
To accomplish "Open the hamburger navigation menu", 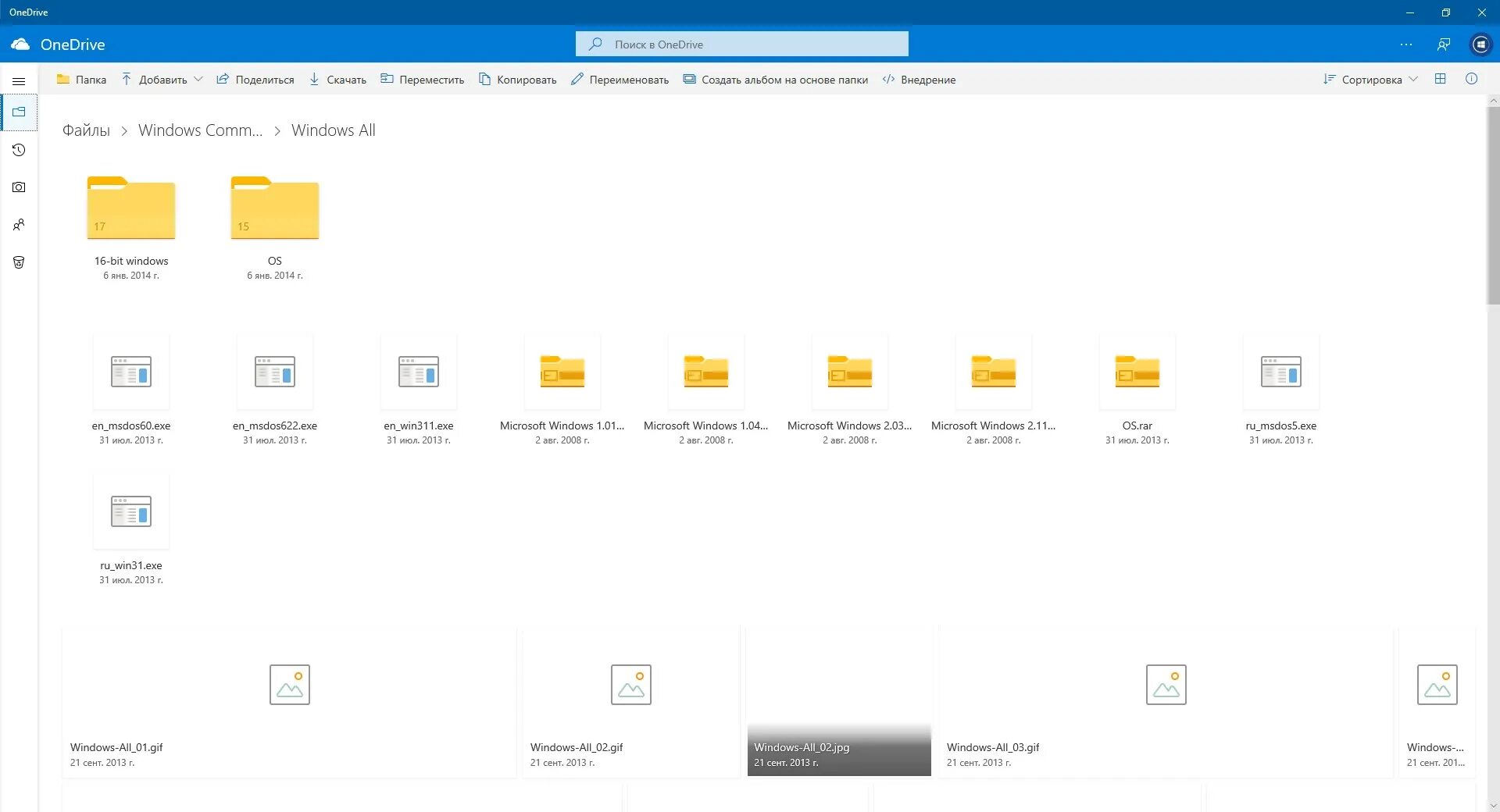I will (19, 80).
